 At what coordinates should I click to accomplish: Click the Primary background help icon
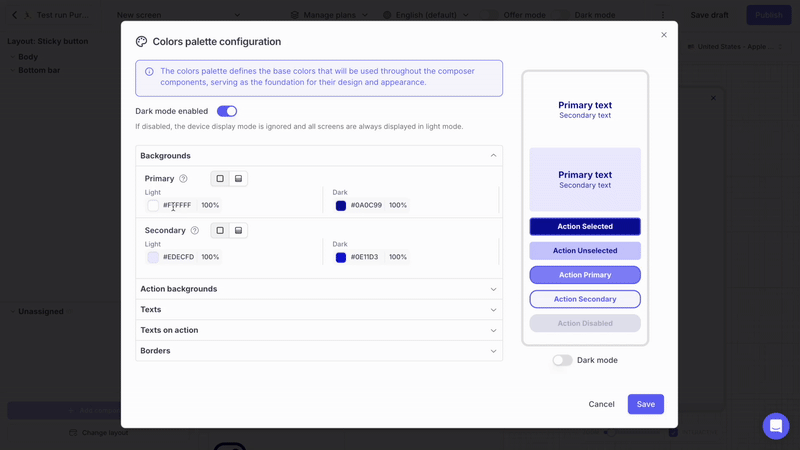click(x=183, y=179)
